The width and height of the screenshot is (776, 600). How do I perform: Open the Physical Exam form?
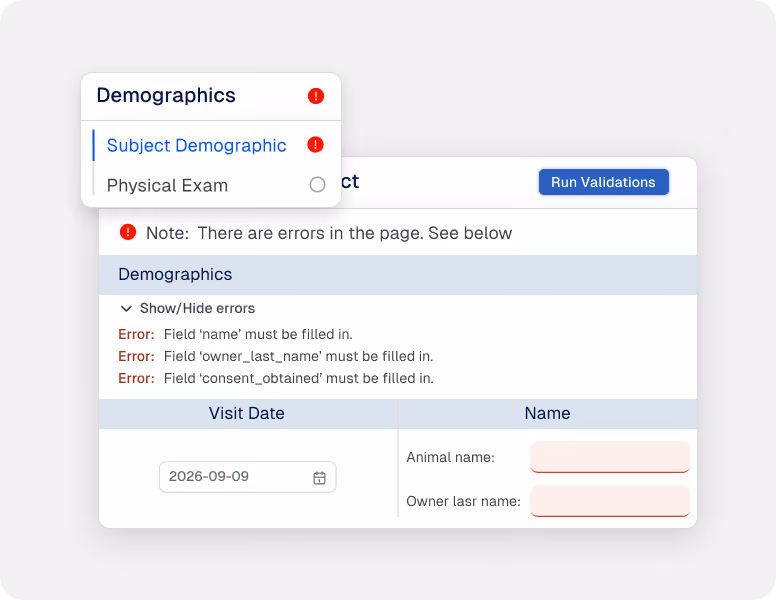(167, 186)
